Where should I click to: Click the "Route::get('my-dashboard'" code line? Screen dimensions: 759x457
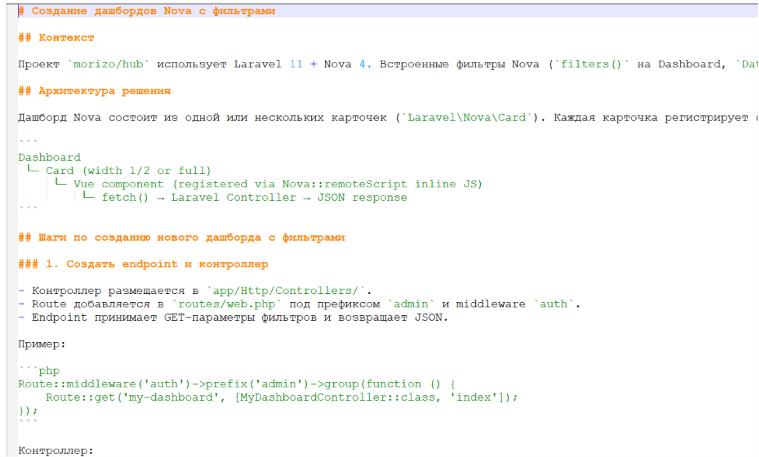[282, 397]
